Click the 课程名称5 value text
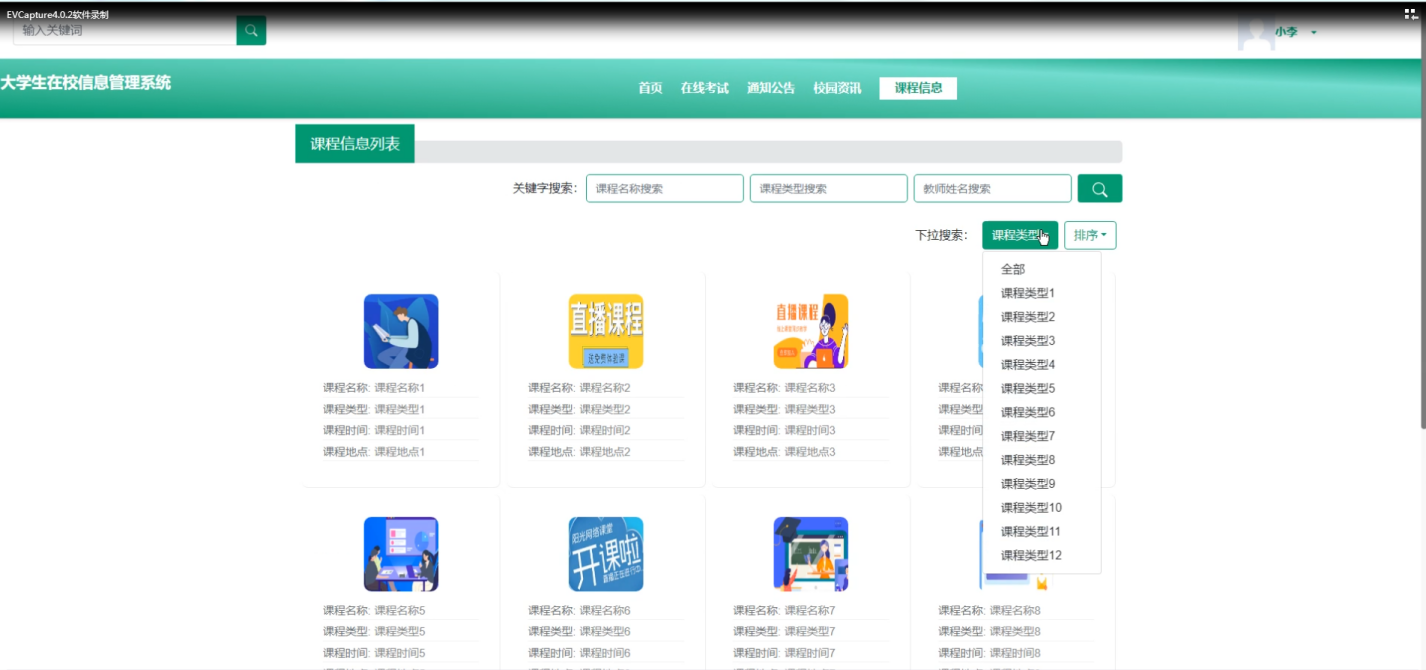1426x670 pixels. (400, 611)
